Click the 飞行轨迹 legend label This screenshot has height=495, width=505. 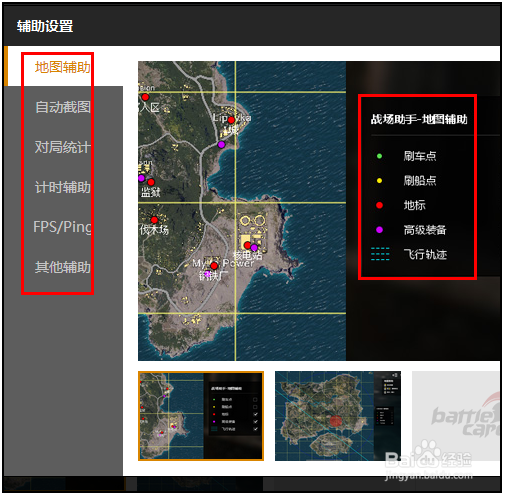coord(425,254)
